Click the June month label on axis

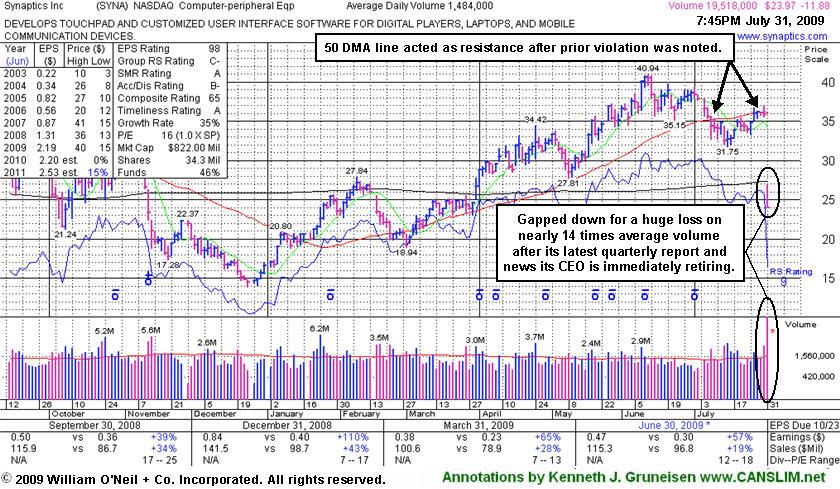pos(634,413)
